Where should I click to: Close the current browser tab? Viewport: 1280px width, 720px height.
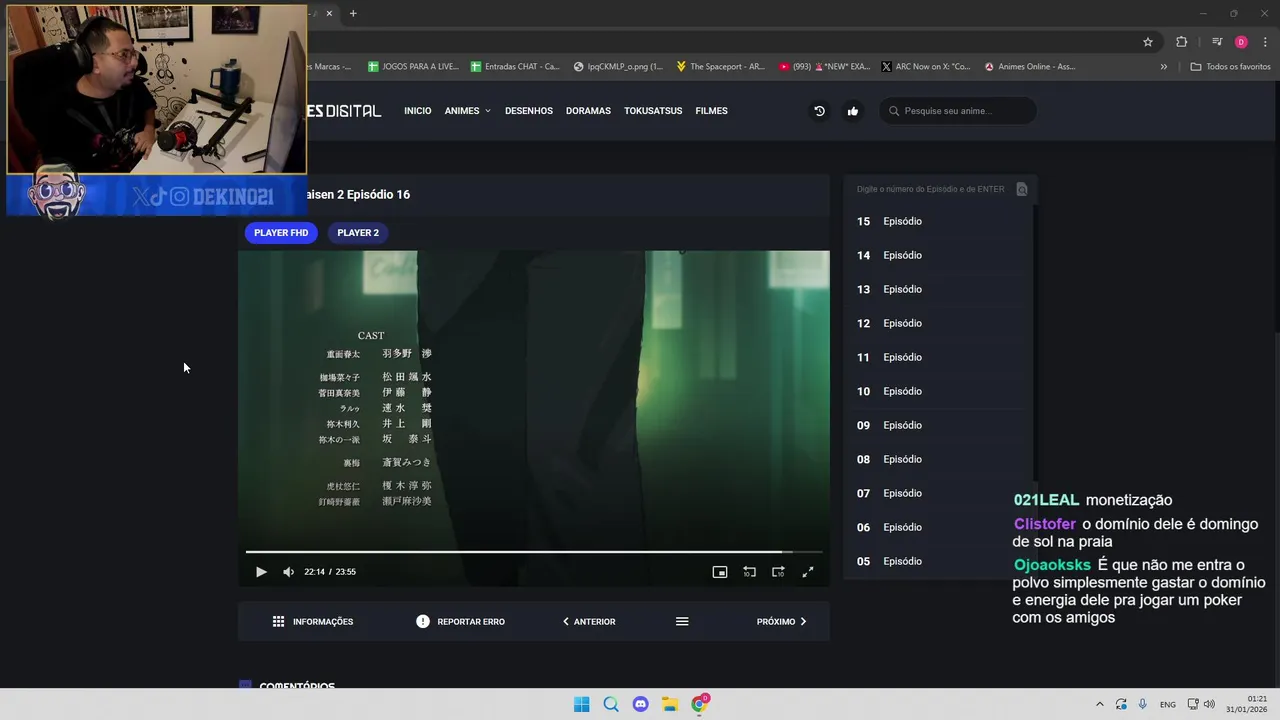click(329, 13)
